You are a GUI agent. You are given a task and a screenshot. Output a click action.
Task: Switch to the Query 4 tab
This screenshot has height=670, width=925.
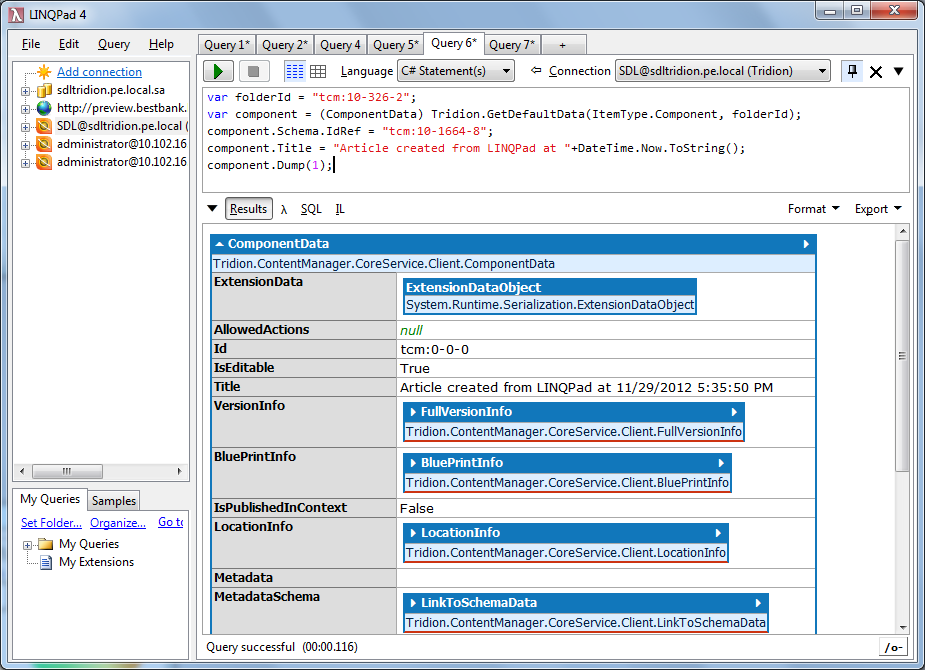tap(340, 45)
